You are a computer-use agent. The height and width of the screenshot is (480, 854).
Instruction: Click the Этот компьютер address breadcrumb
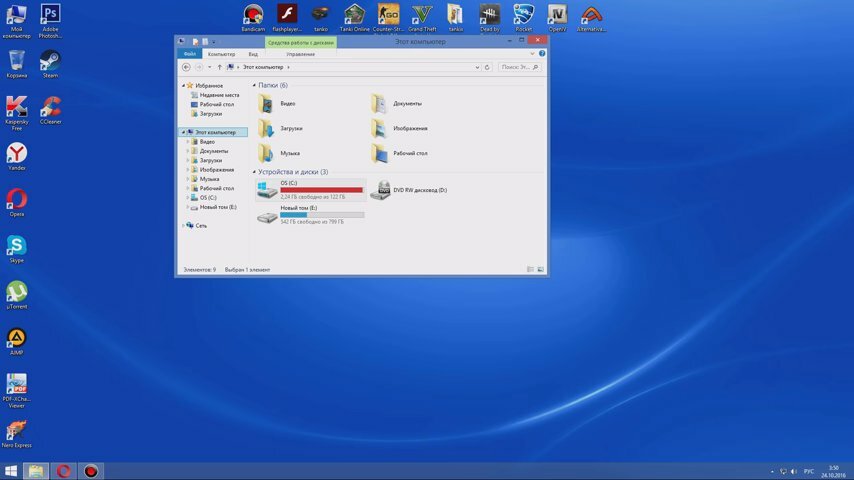pos(263,67)
